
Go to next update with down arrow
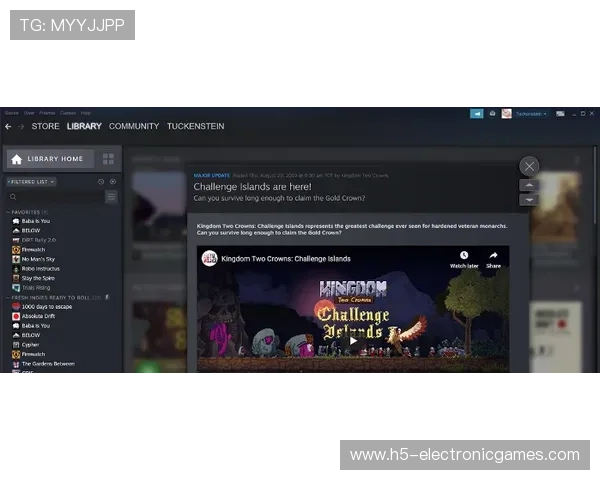(x=529, y=199)
